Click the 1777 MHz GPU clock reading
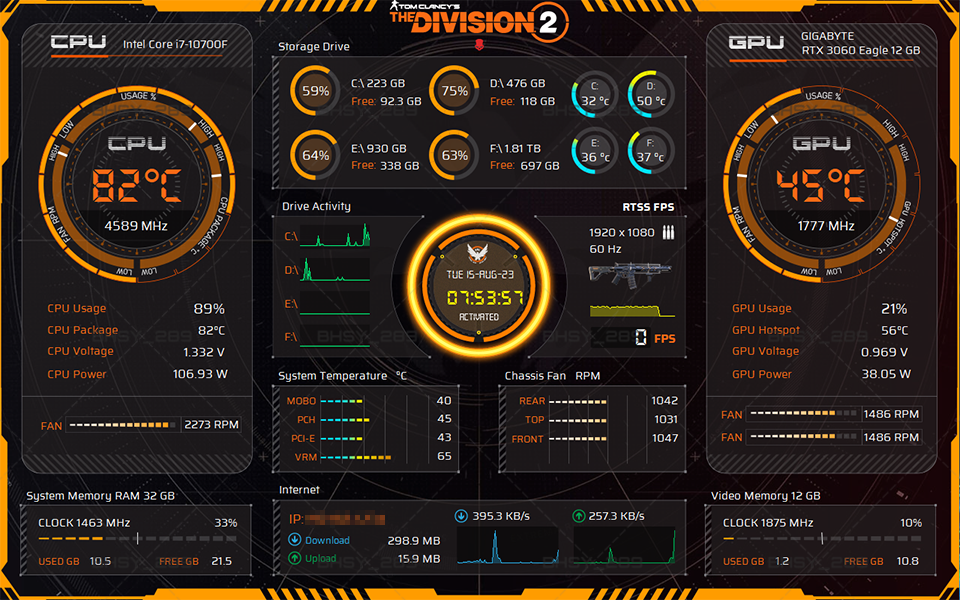The image size is (960, 600). (826, 226)
